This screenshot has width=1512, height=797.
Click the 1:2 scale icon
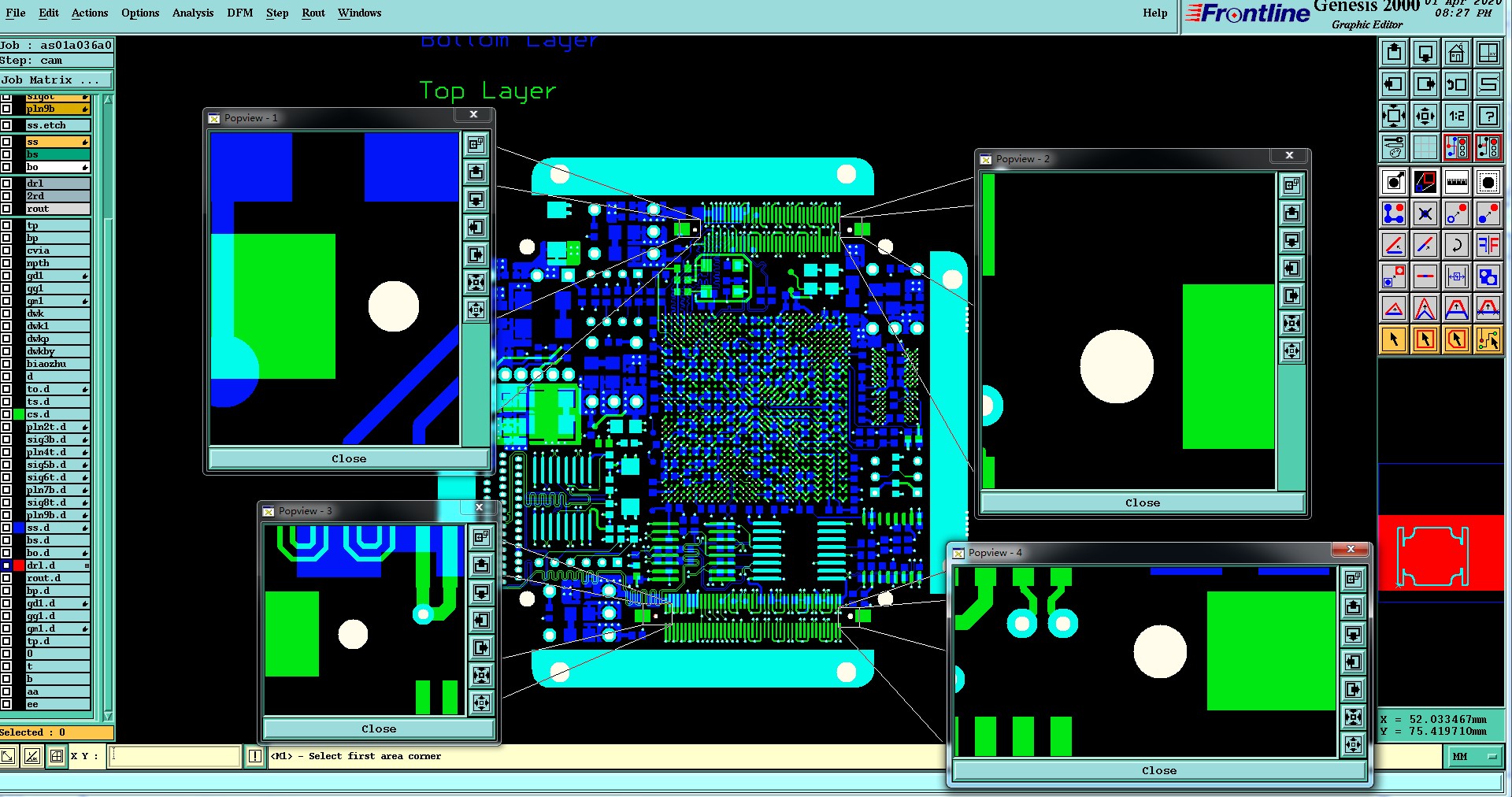1457,116
